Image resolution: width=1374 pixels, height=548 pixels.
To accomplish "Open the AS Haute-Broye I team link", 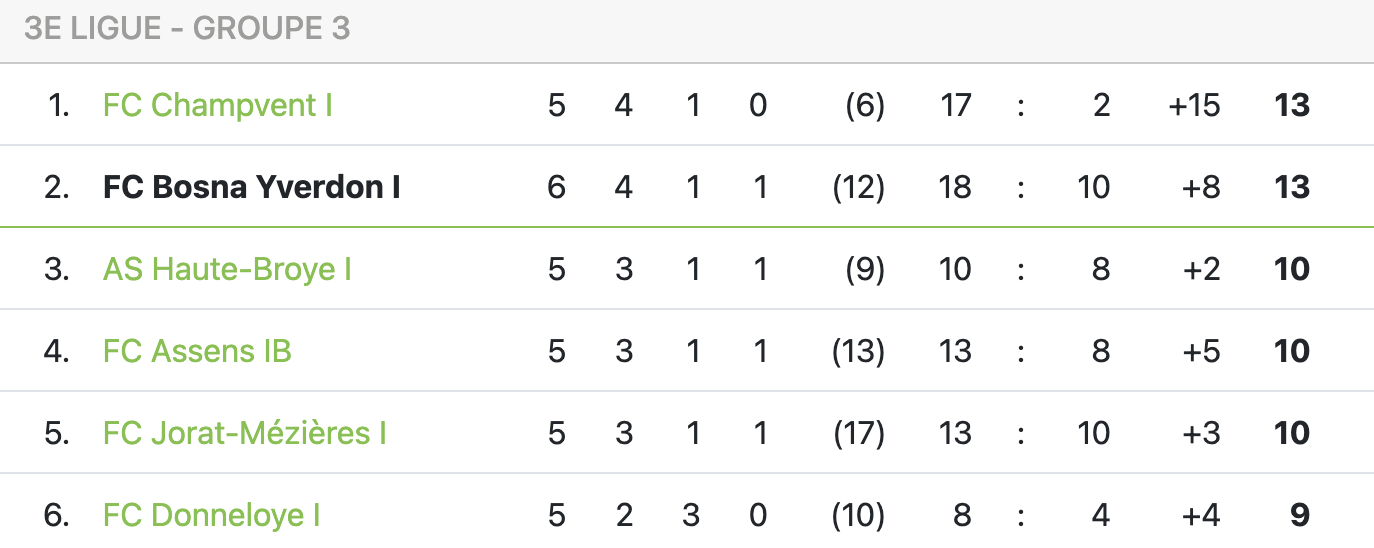I will (227, 269).
